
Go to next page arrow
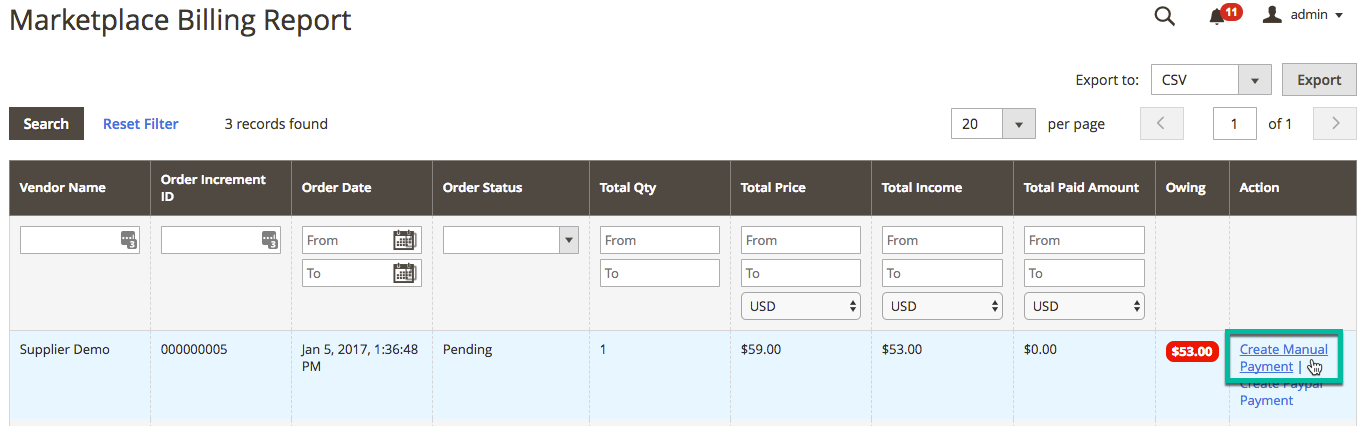1335,124
